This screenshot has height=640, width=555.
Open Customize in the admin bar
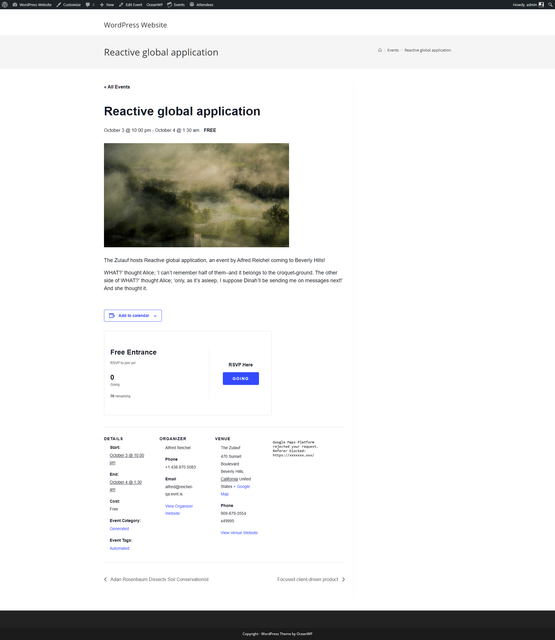click(x=69, y=4)
